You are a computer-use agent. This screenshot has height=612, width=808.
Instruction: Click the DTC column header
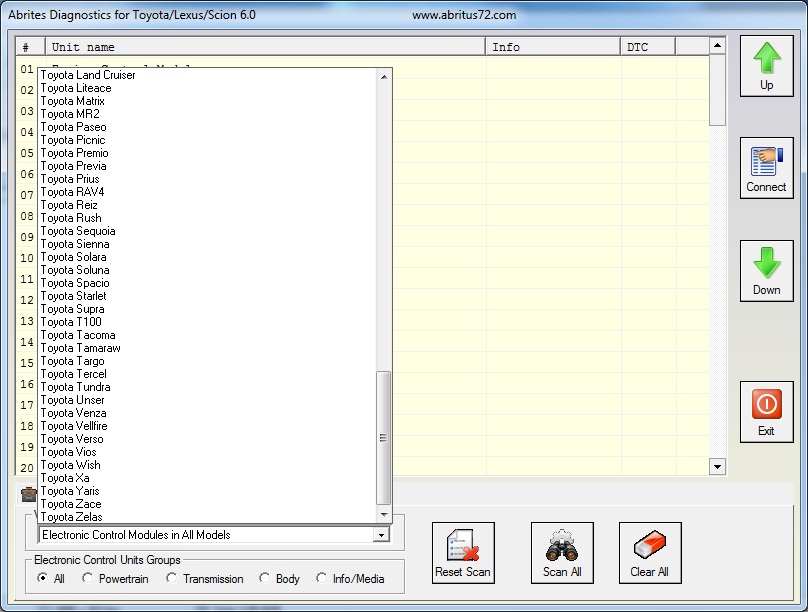coord(648,47)
